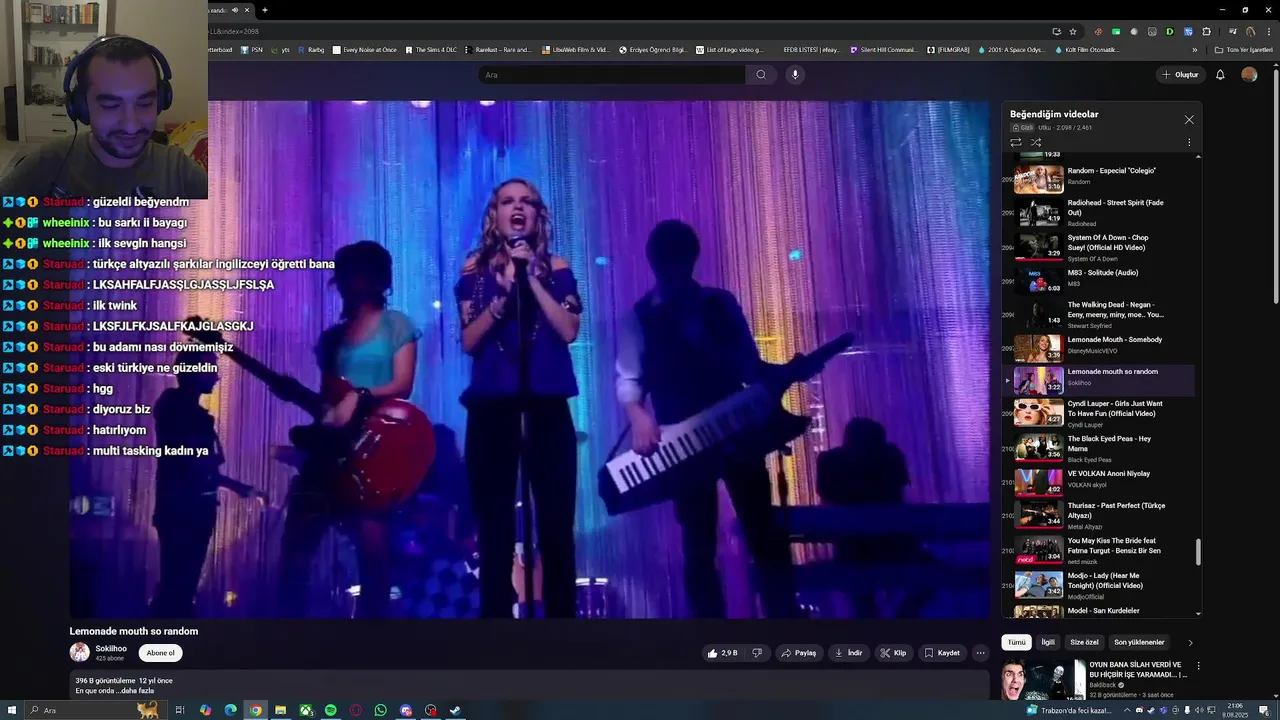1280x720 pixels.
Task: Dislike the video with thumbs-down button
Action: point(757,653)
